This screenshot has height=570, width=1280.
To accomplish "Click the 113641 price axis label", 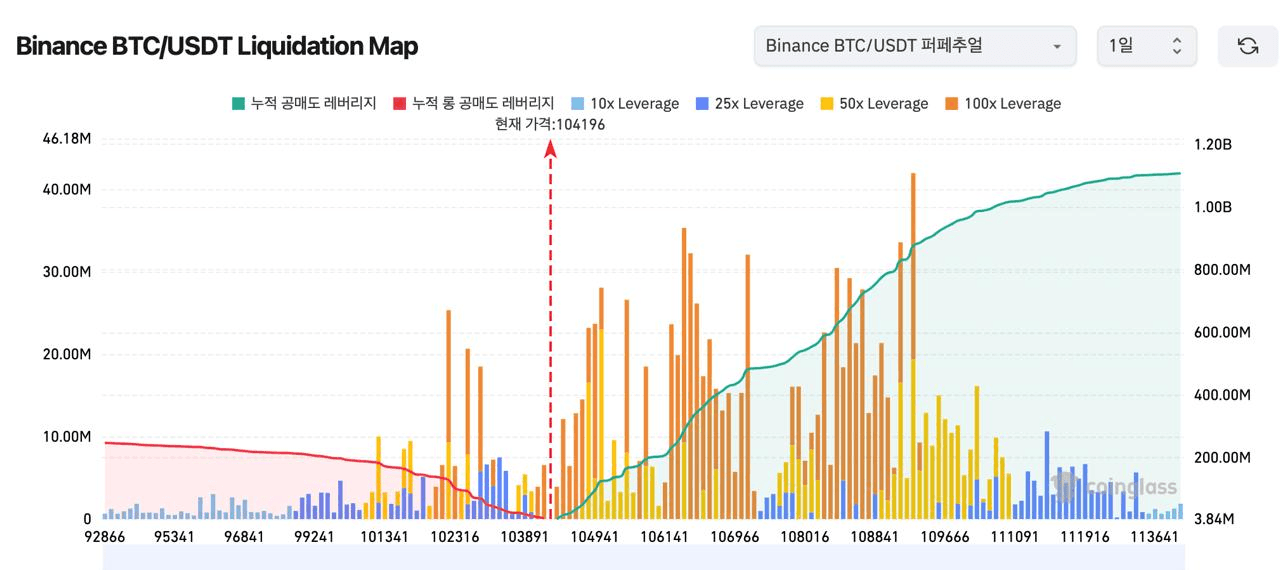I will point(1156,537).
